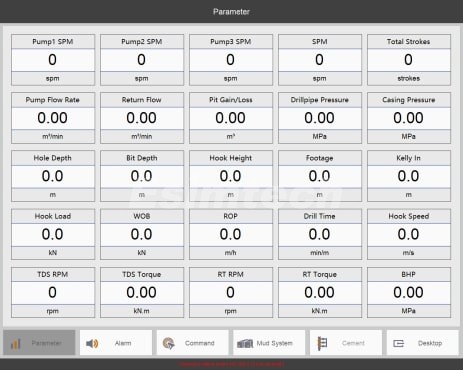The height and width of the screenshot is (371, 463).
Task: Click the Cement icon
Action: click(322, 343)
